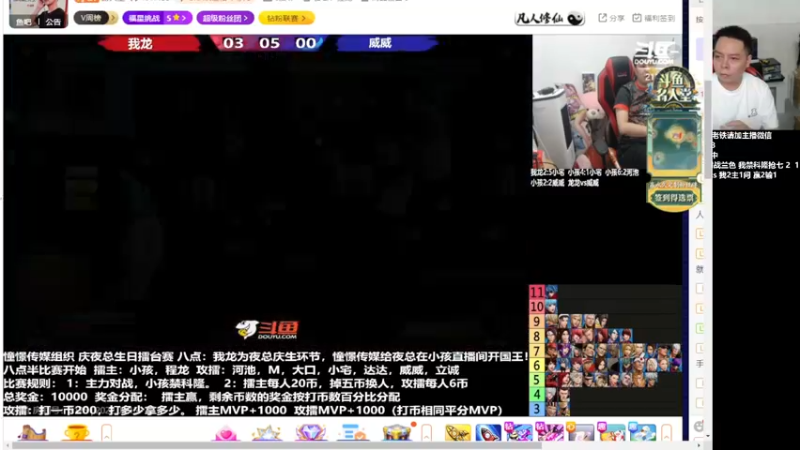Viewport: 800px width, 450px height.
Task: Click the rocking horse gift icon
Action: (x=33, y=433)
